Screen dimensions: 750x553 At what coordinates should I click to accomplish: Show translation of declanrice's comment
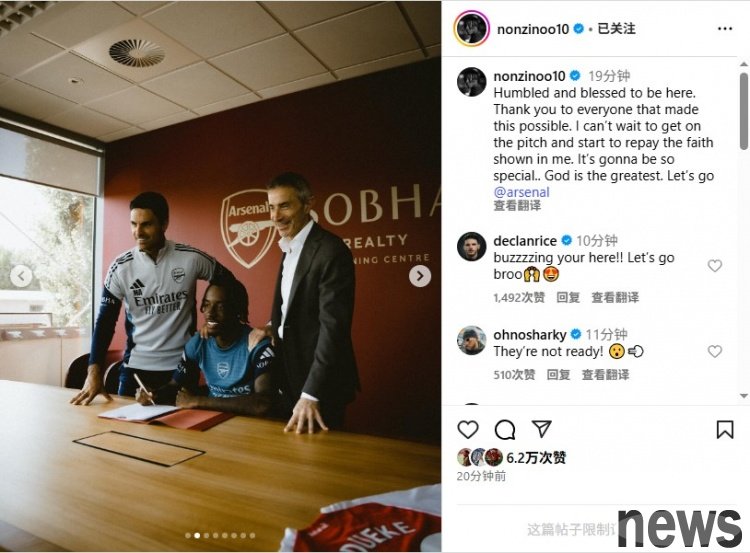point(615,298)
